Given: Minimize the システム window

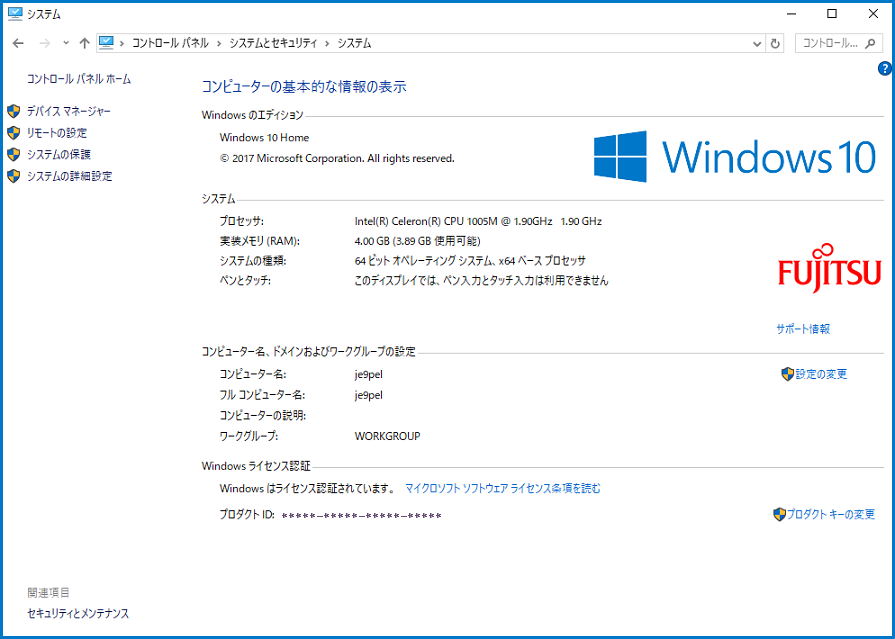Looking at the screenshot, I should (x=791, y=14).
